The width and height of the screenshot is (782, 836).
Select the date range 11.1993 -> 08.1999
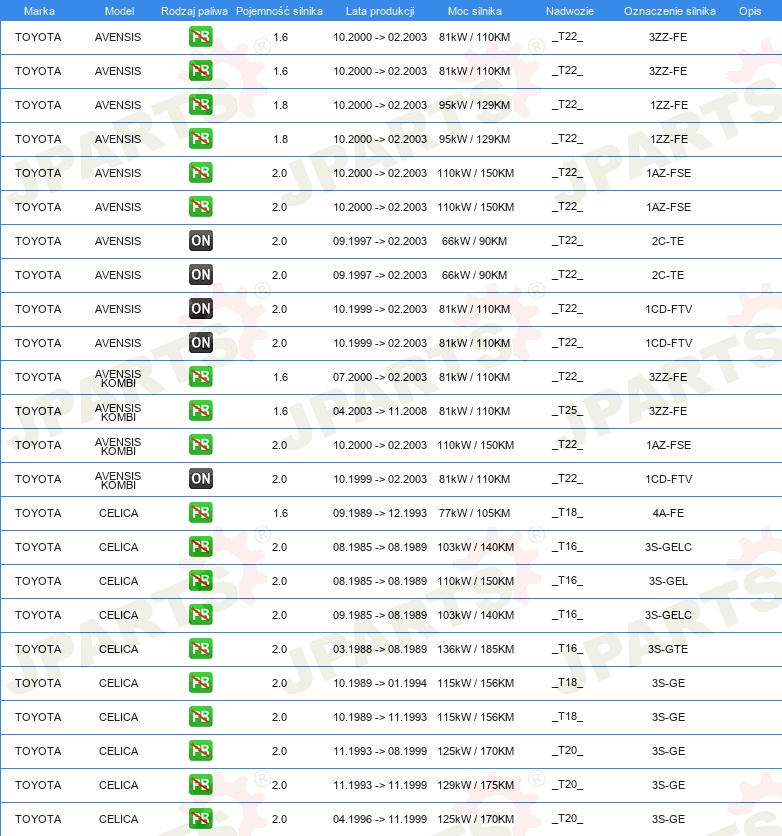click(x=380, y=751)
